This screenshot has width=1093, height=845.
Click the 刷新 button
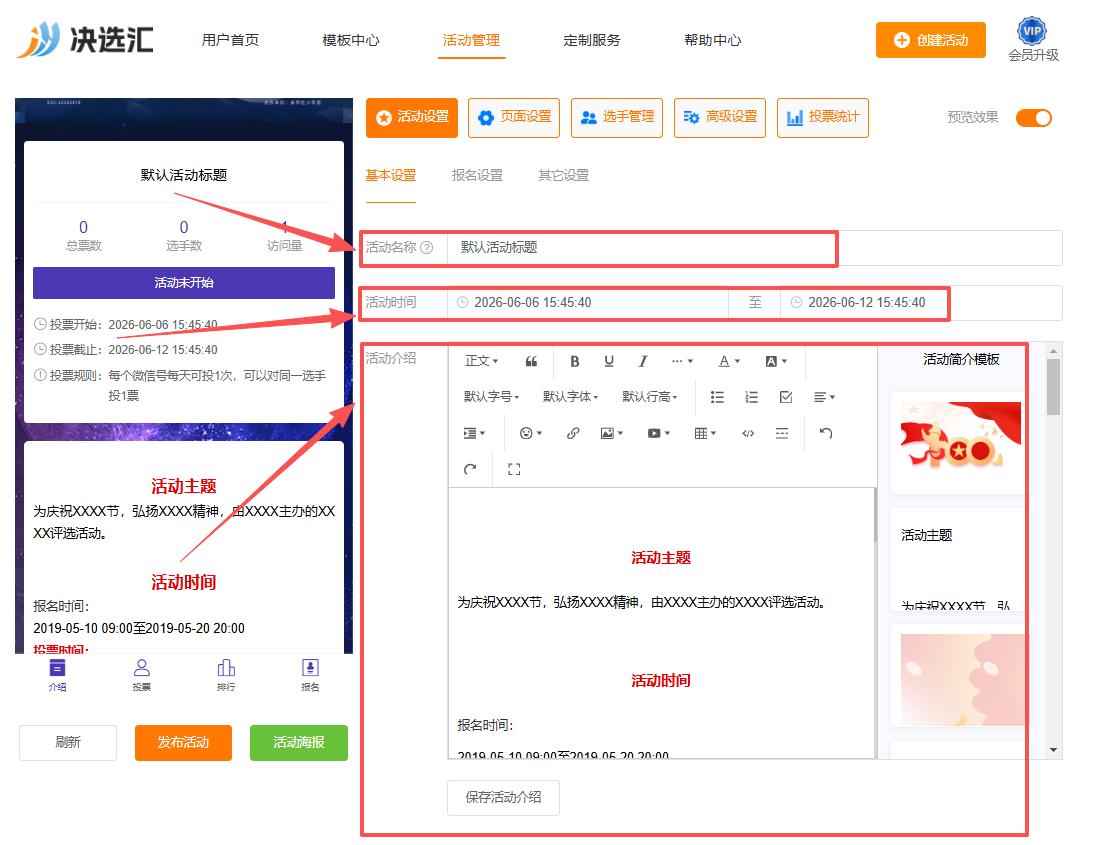coord(68,743)
